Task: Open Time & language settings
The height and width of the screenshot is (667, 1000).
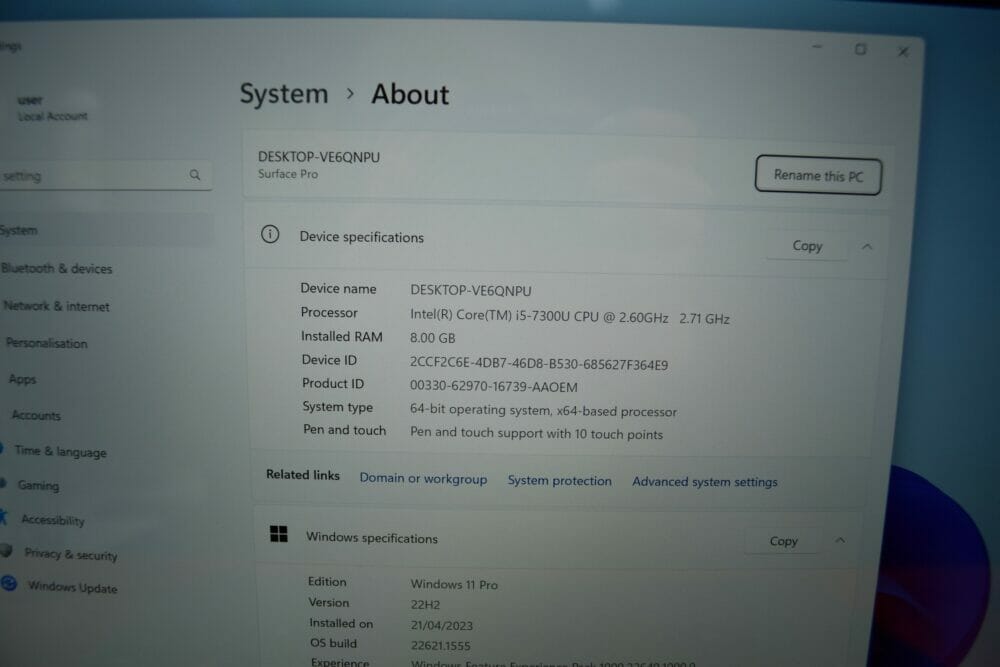Action: (x=61, y=451)
